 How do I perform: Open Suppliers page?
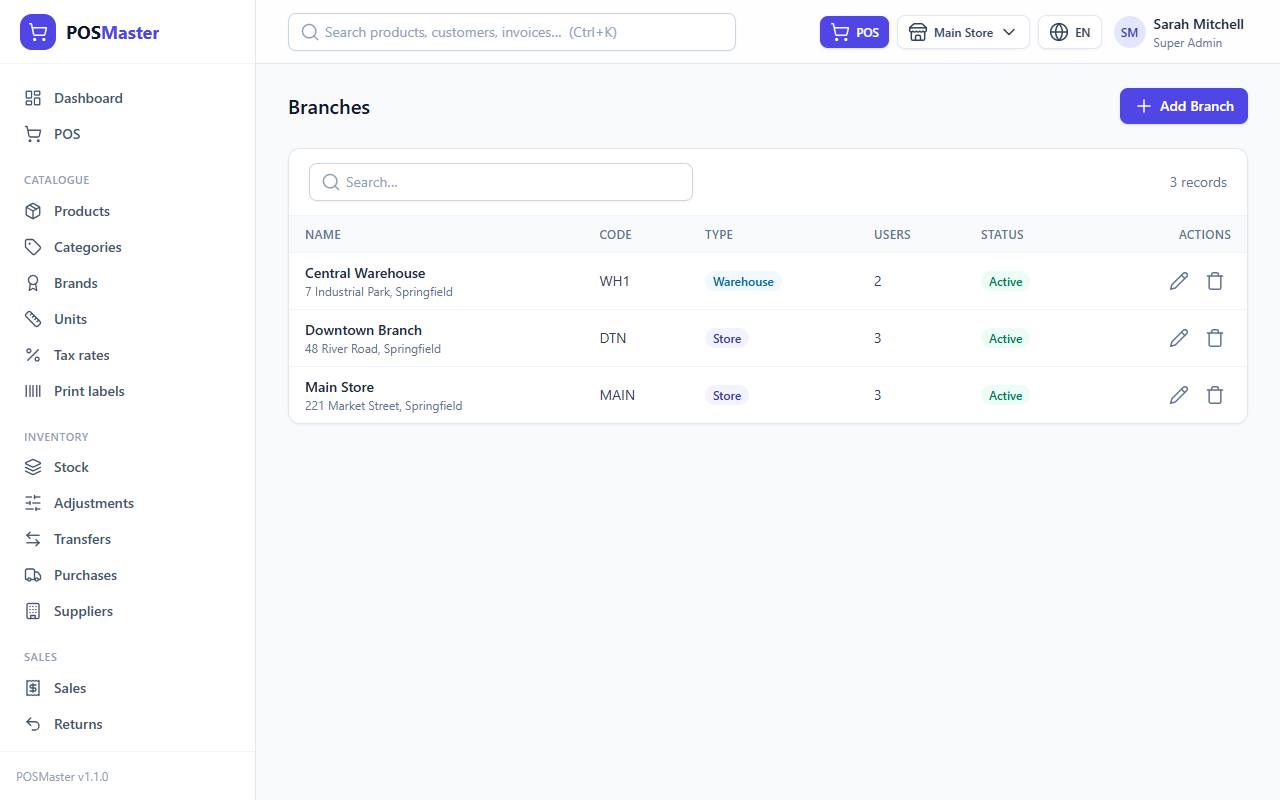pos(127,611)
